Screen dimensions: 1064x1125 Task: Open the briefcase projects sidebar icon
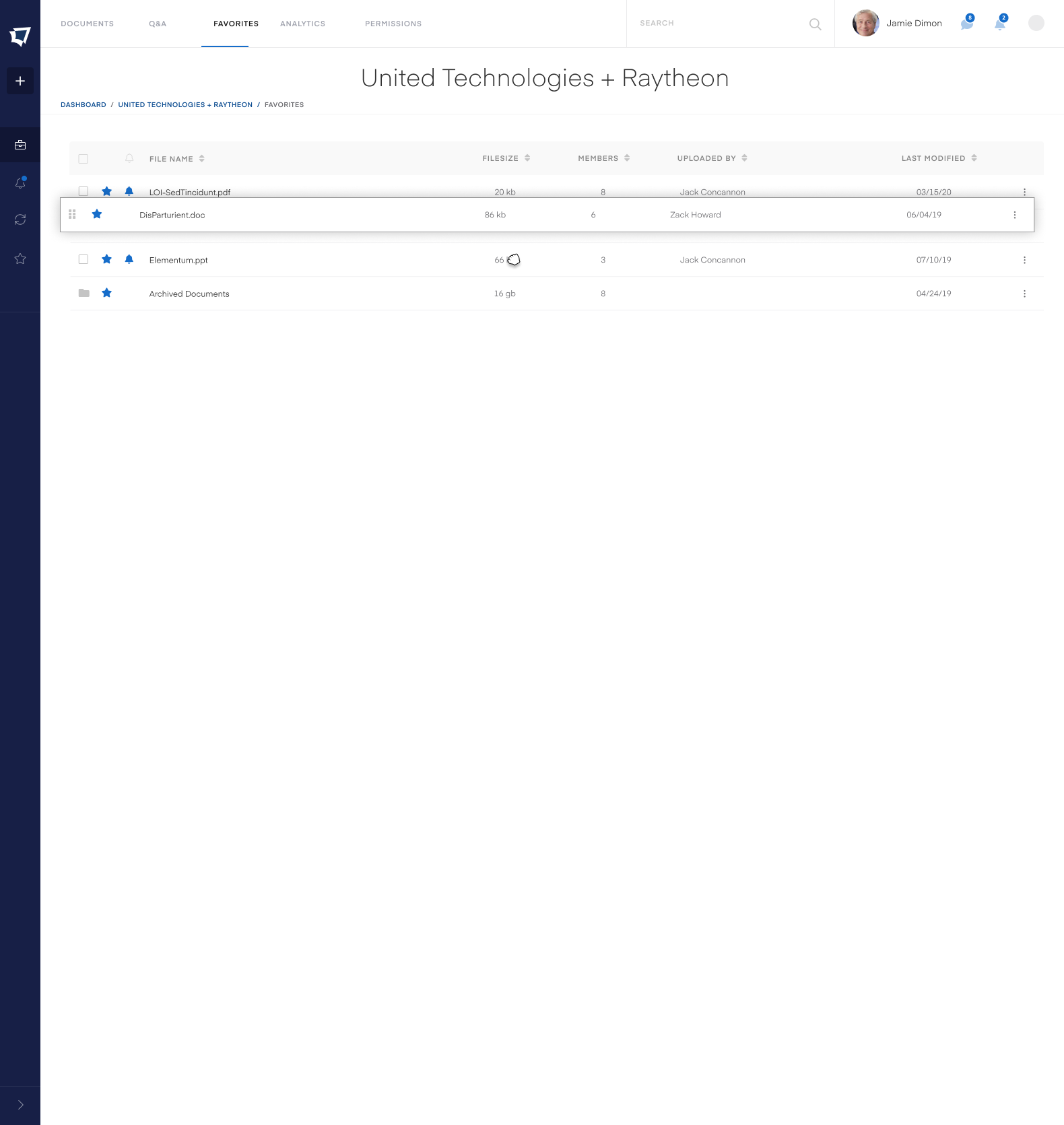[20, 145]
